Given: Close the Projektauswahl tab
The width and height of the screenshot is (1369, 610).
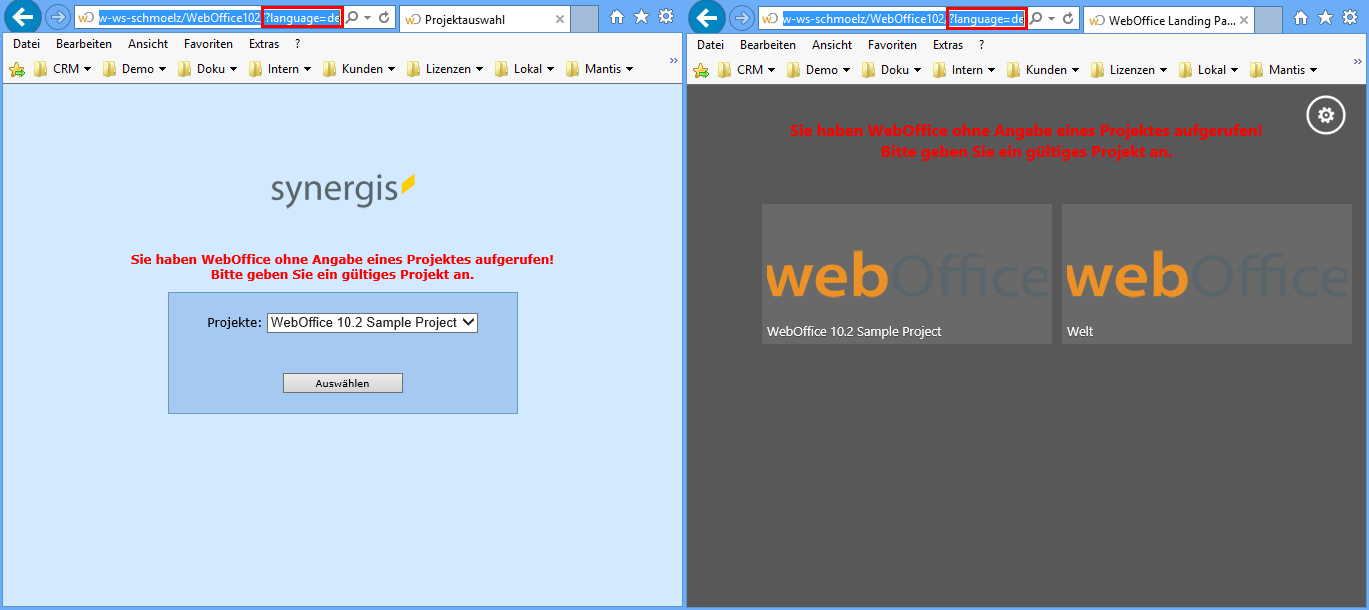Looking at the screenshot, I should (559, 19).
